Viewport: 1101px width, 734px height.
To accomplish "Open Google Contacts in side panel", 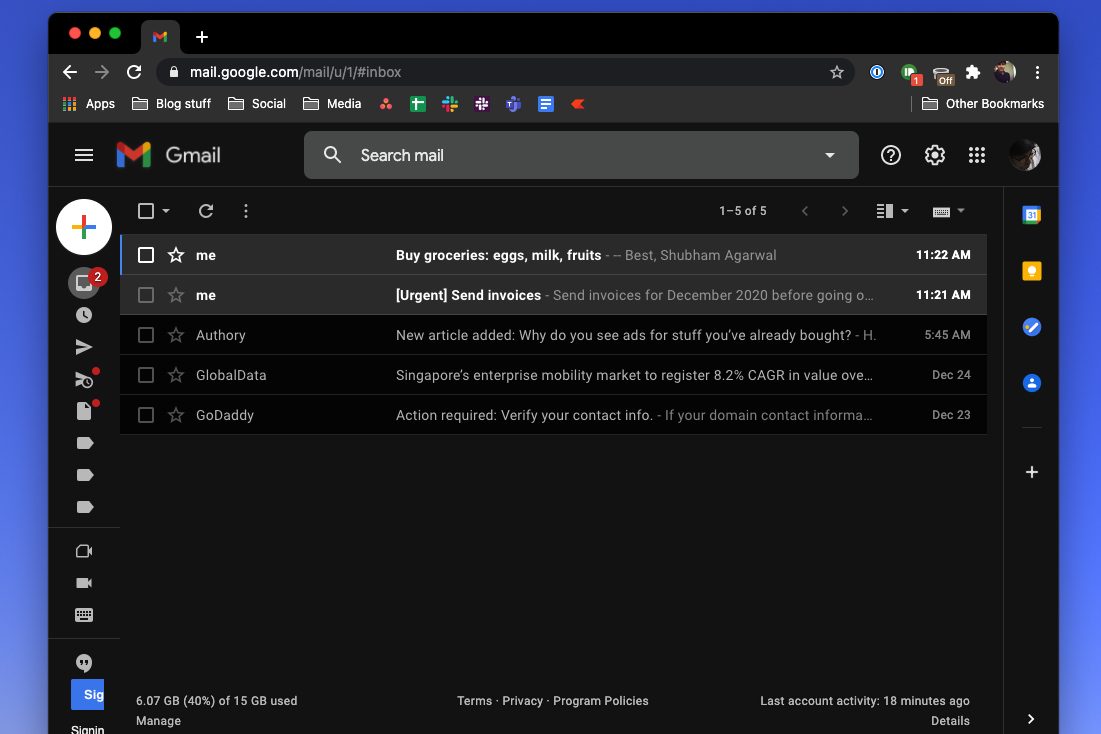I will click(x=1031, y=383).
